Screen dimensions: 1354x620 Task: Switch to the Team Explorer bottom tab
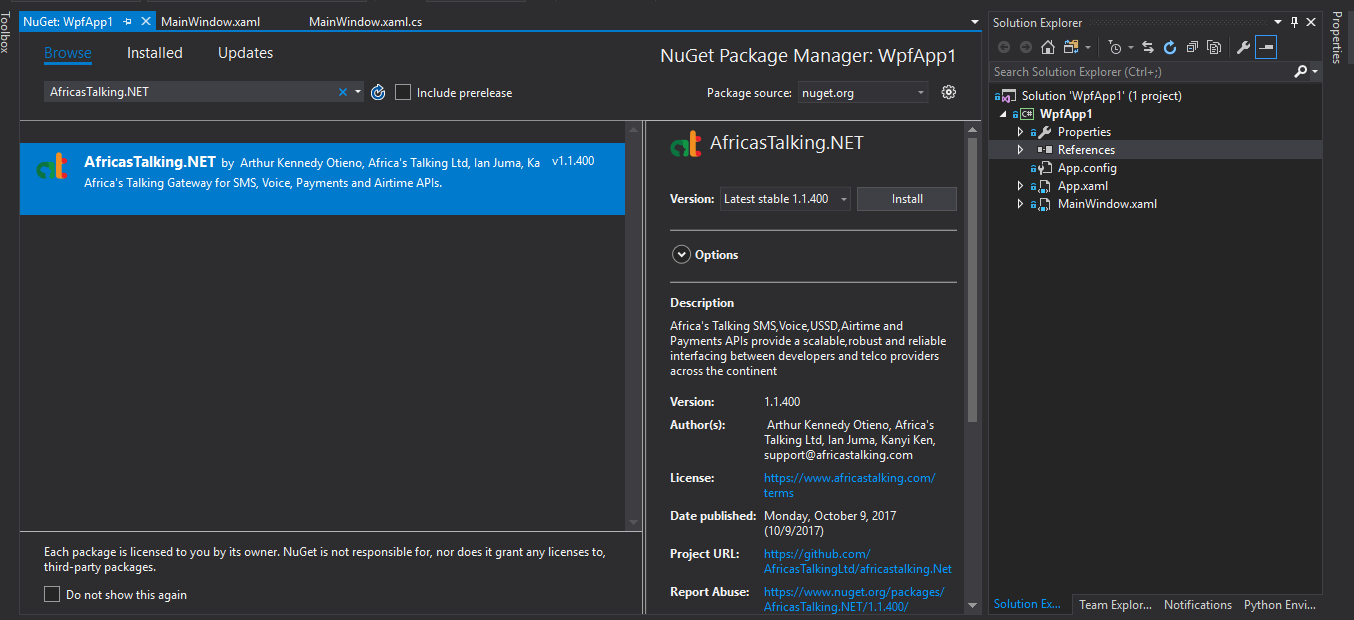1115,605
